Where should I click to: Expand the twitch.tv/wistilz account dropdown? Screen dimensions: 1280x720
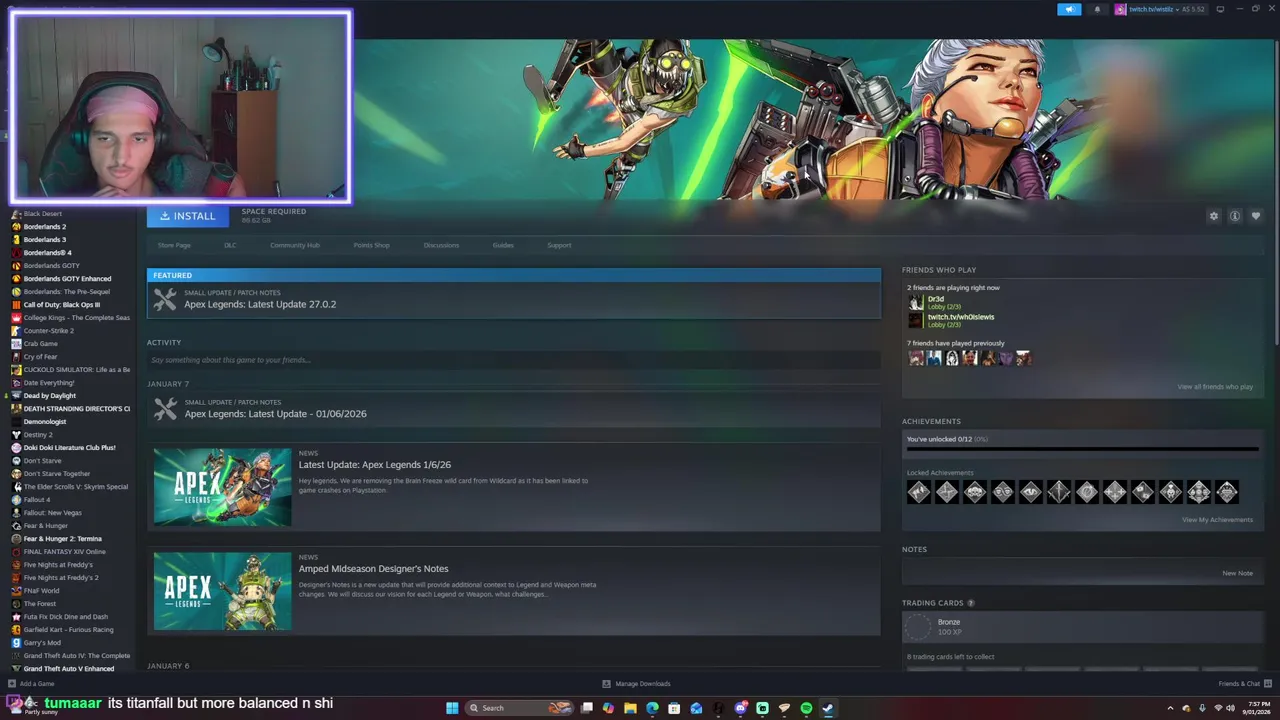1161,9
